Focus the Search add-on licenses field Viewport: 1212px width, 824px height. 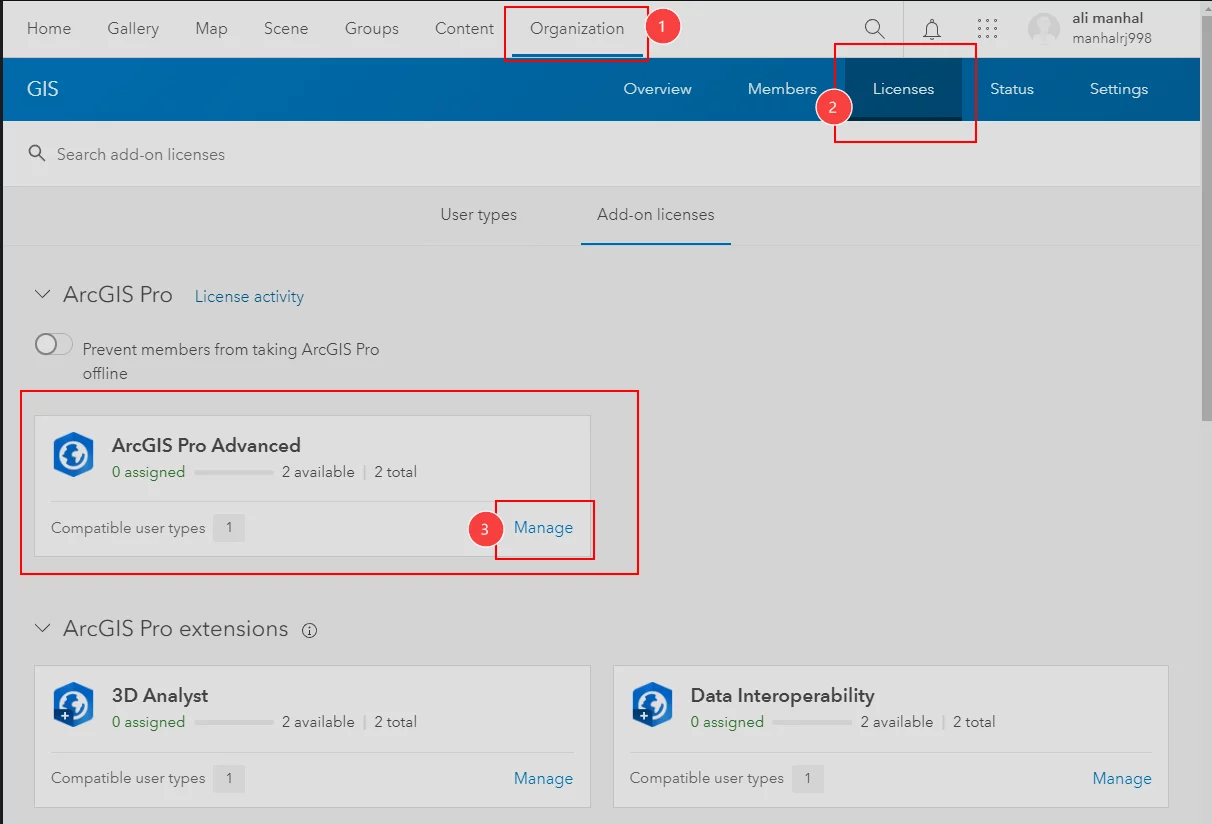600,154
